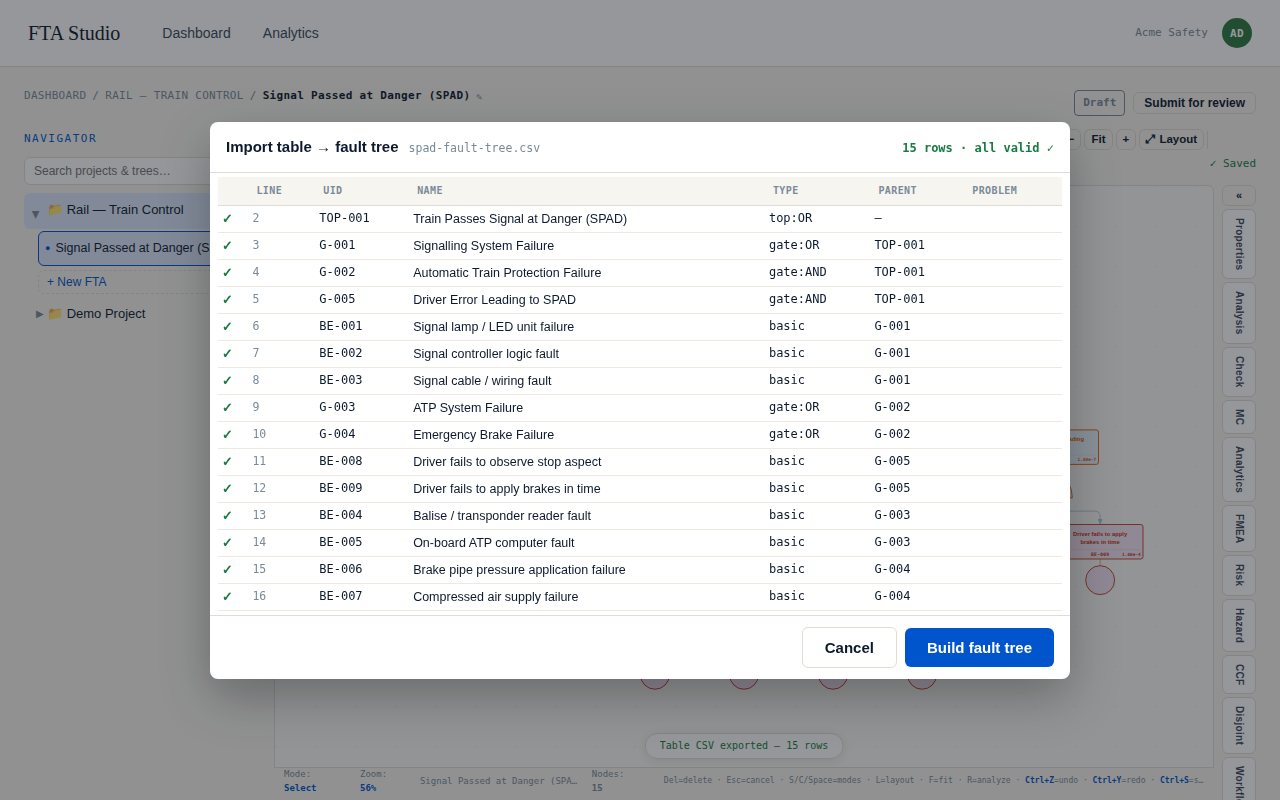Viewport: 1280px width, 800px height.
Task: Open the Dashboard nav item
Action: click(x=196, y=33)
